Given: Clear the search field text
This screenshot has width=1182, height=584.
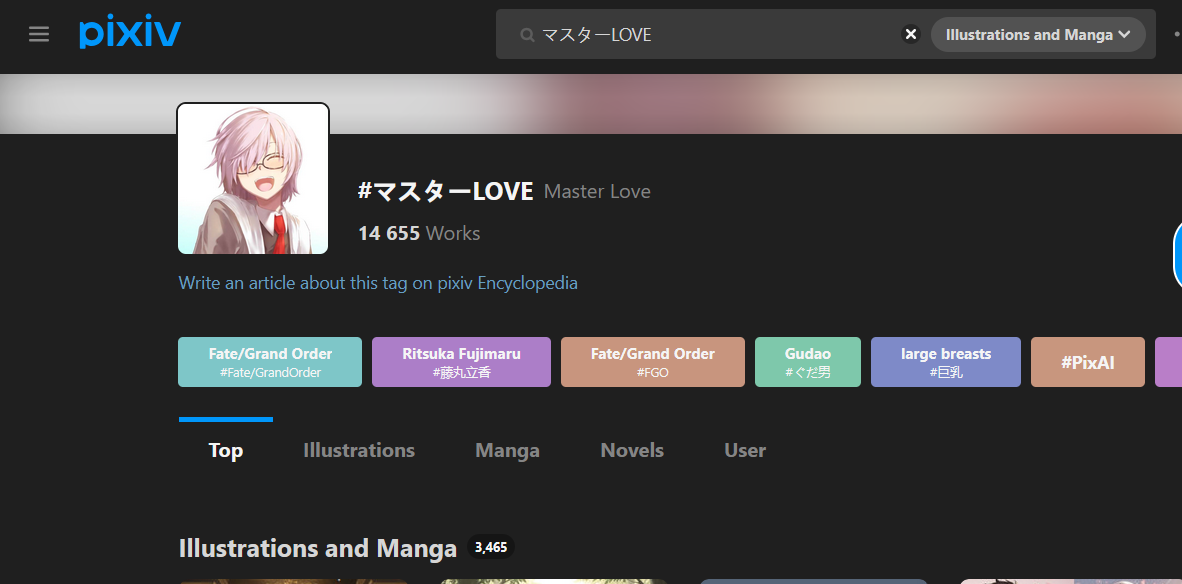Looking at the screenshot, I should point(911,35).
